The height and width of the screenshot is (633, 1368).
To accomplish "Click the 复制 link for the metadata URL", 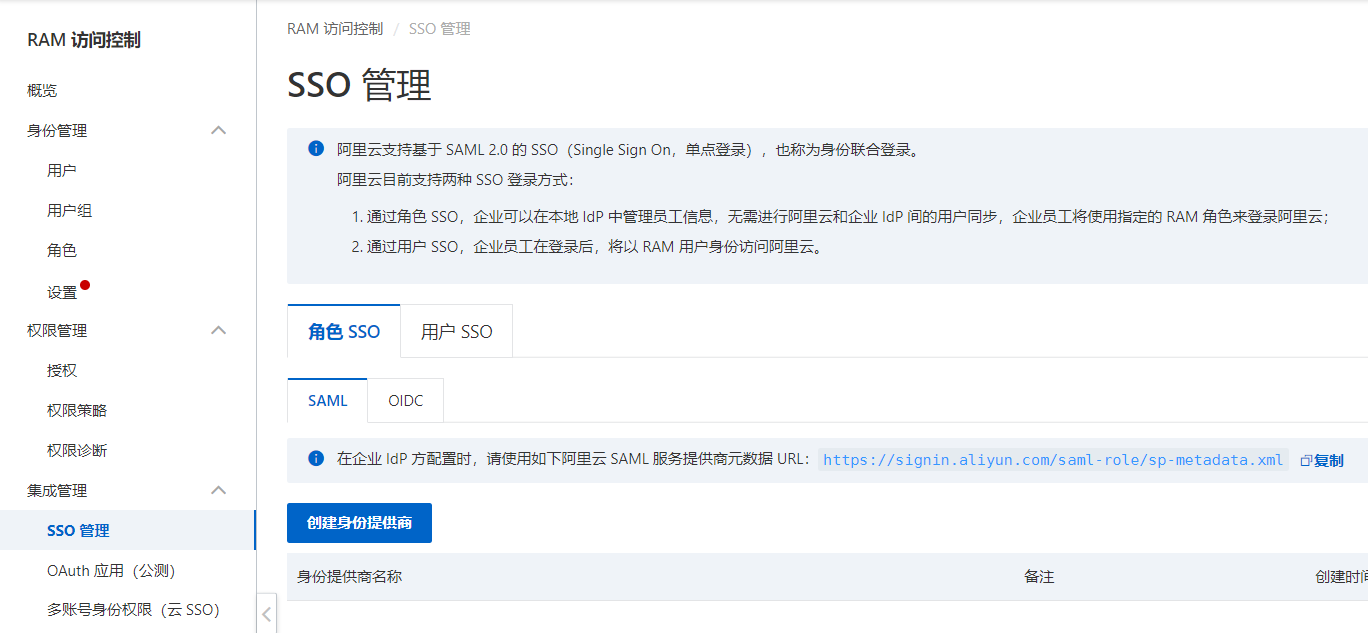I will click(x=1329, y=461).
